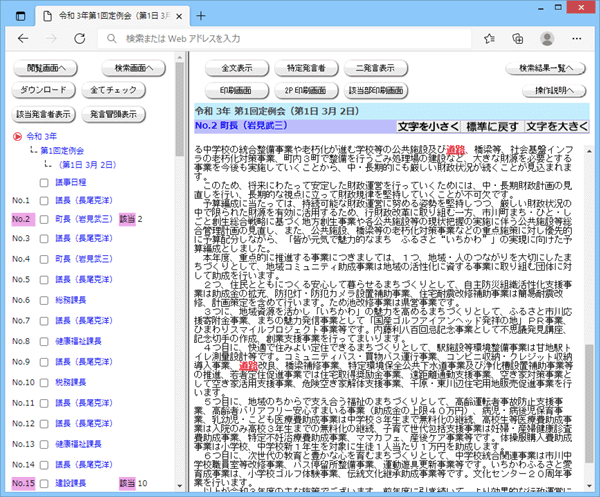Check the No.6 総務課長 checkbox
The image size is (600, 497).
pyautogui.click(x=44, y=300)
